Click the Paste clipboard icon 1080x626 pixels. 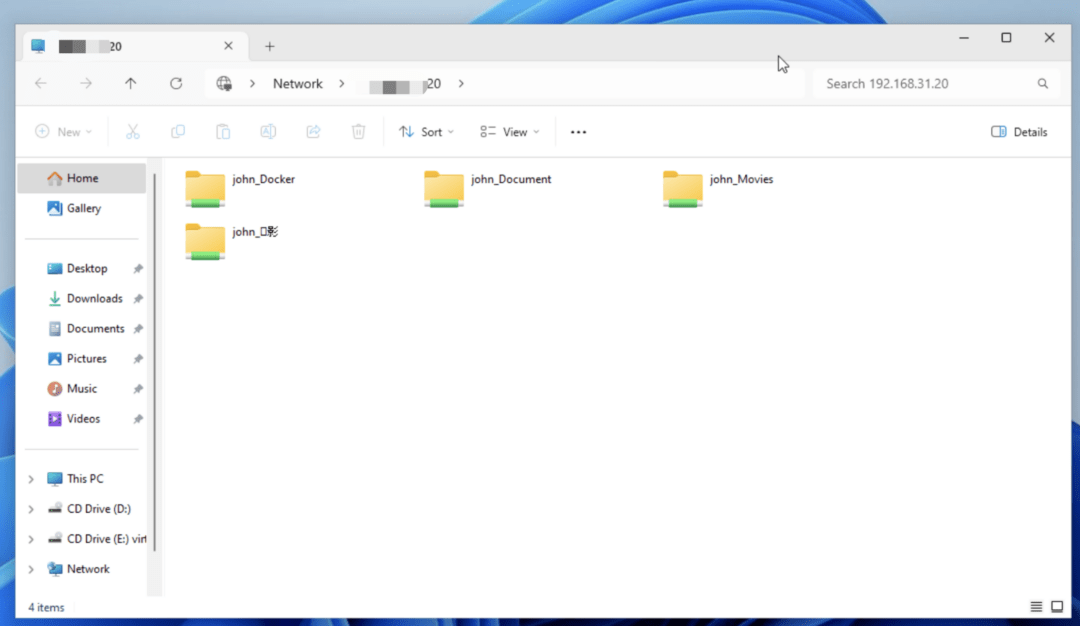click(x=222, y=132)
